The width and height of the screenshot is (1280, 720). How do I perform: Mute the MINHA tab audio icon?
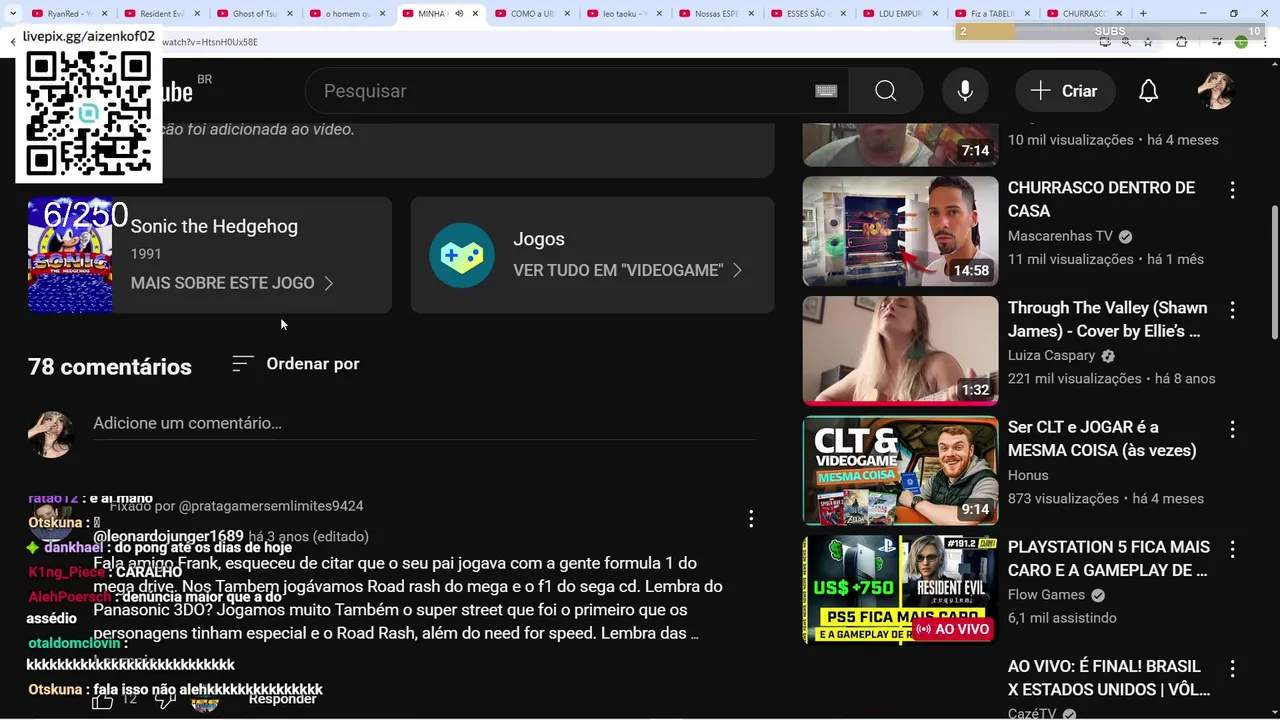(x=459, y=14)
